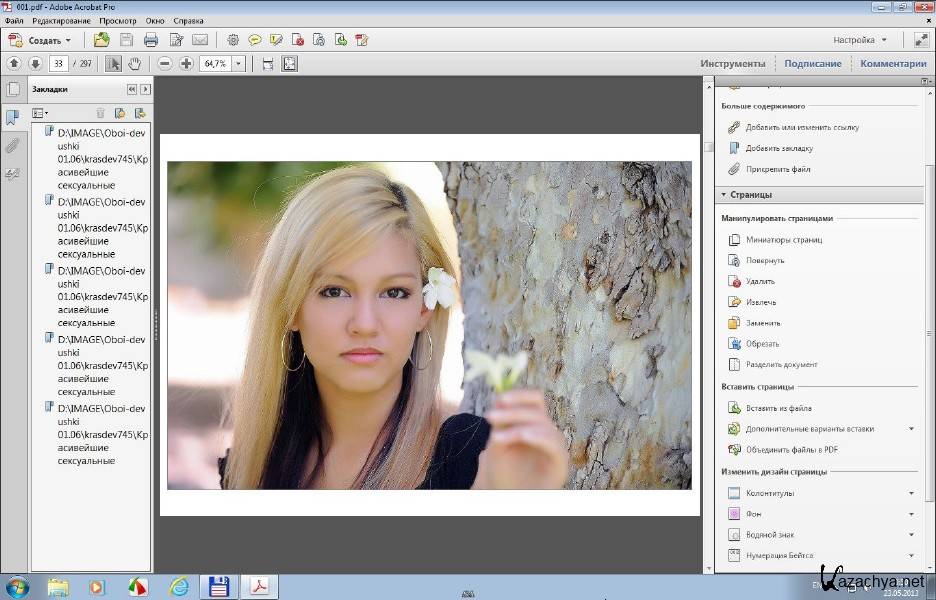Switch to the Selection arrow tool
This screenshot has width=936, height=600.
pyautogui.click(x=113, y=63)
